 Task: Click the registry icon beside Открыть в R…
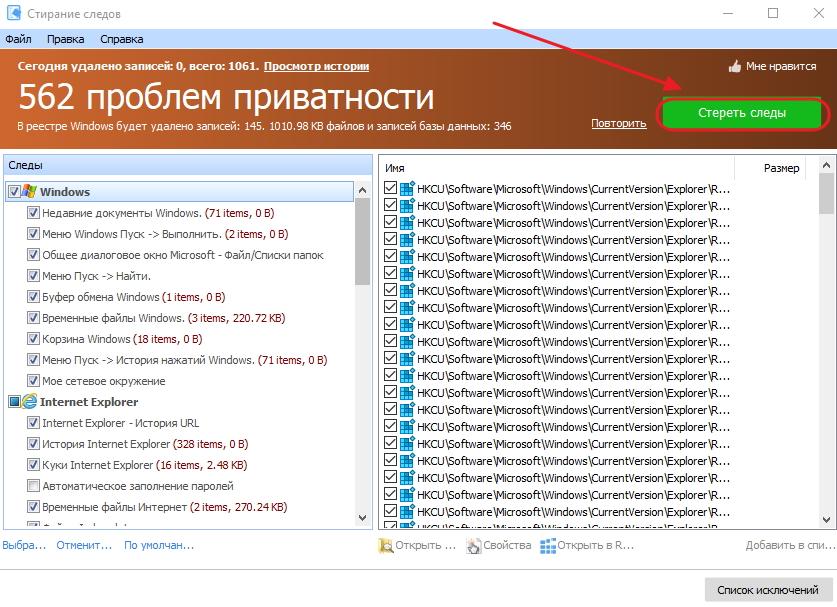548,546
